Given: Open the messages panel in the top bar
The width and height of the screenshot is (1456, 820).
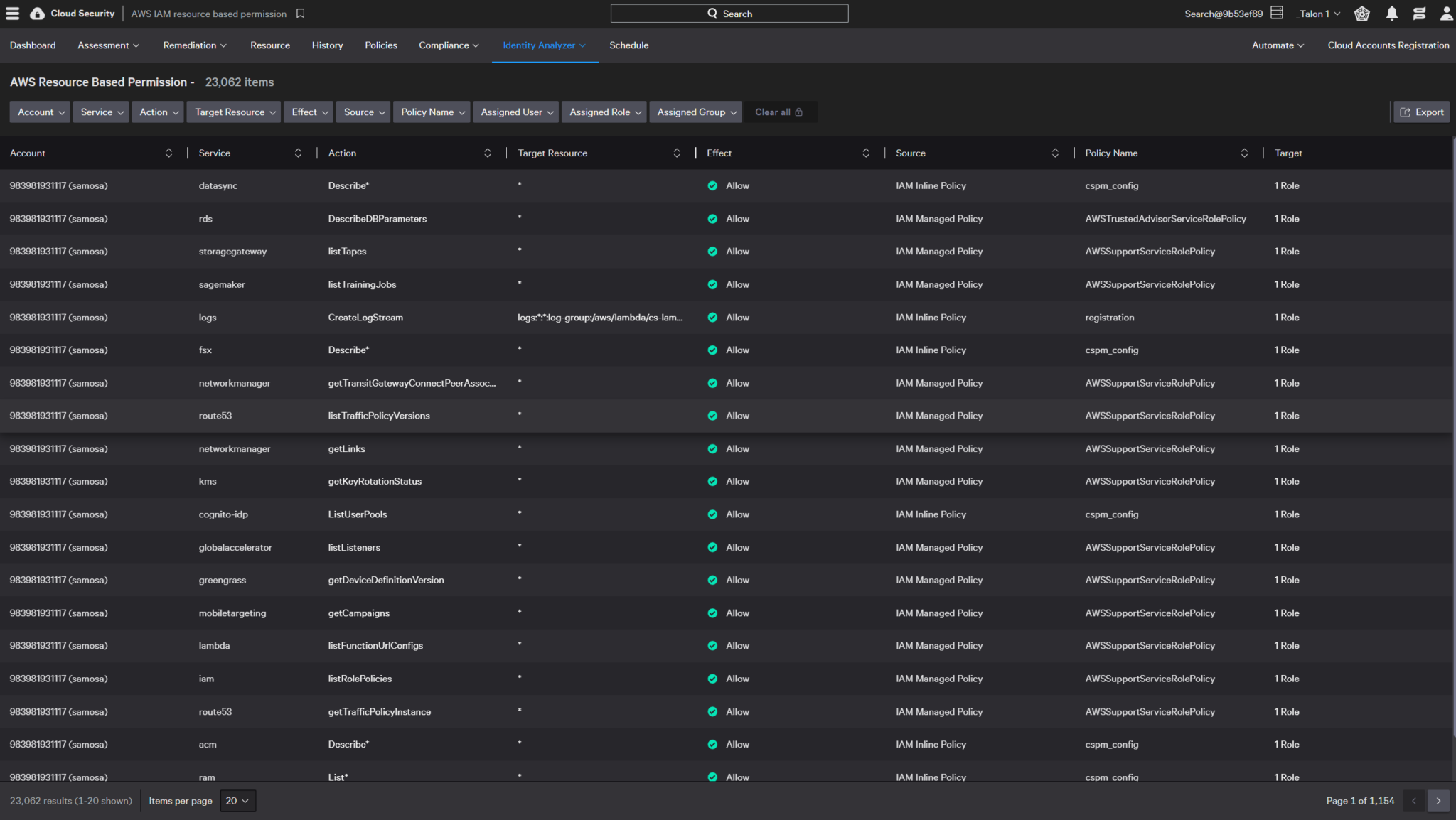Looking at the screenshot, I should [x=1419, y=13].
